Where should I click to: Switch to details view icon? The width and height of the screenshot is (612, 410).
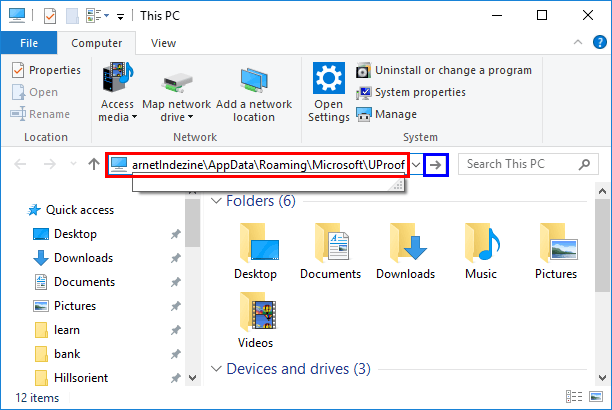pos(574,397)
